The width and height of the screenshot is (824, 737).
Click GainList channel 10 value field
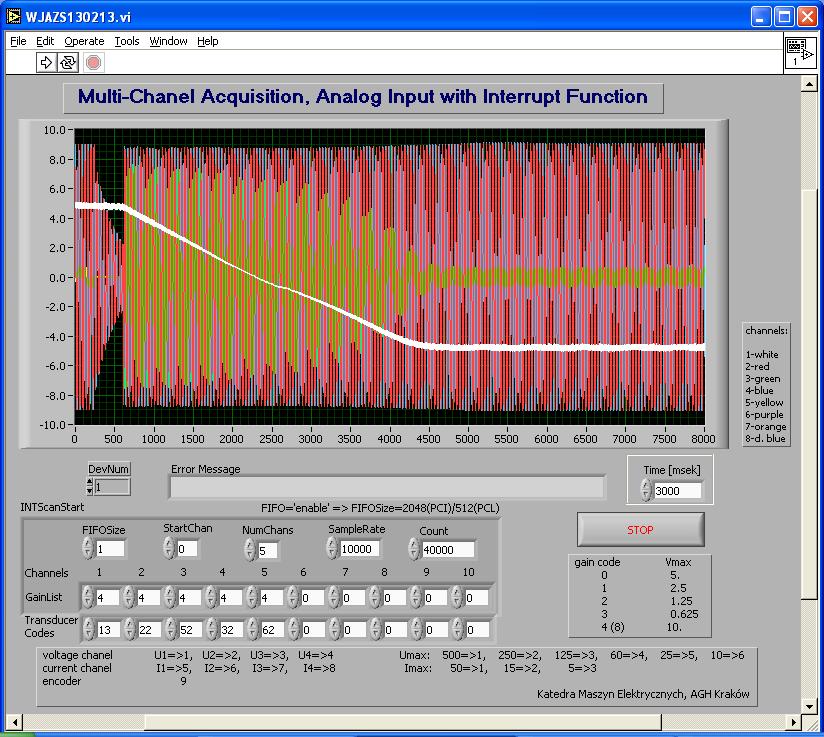(x=477, y=598)
